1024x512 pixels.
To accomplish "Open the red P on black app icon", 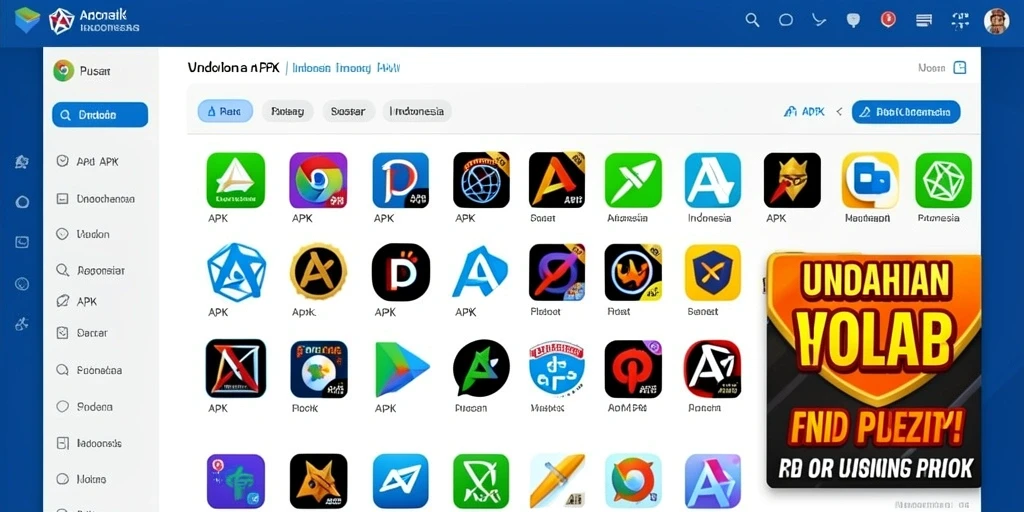I will point(633,369).
